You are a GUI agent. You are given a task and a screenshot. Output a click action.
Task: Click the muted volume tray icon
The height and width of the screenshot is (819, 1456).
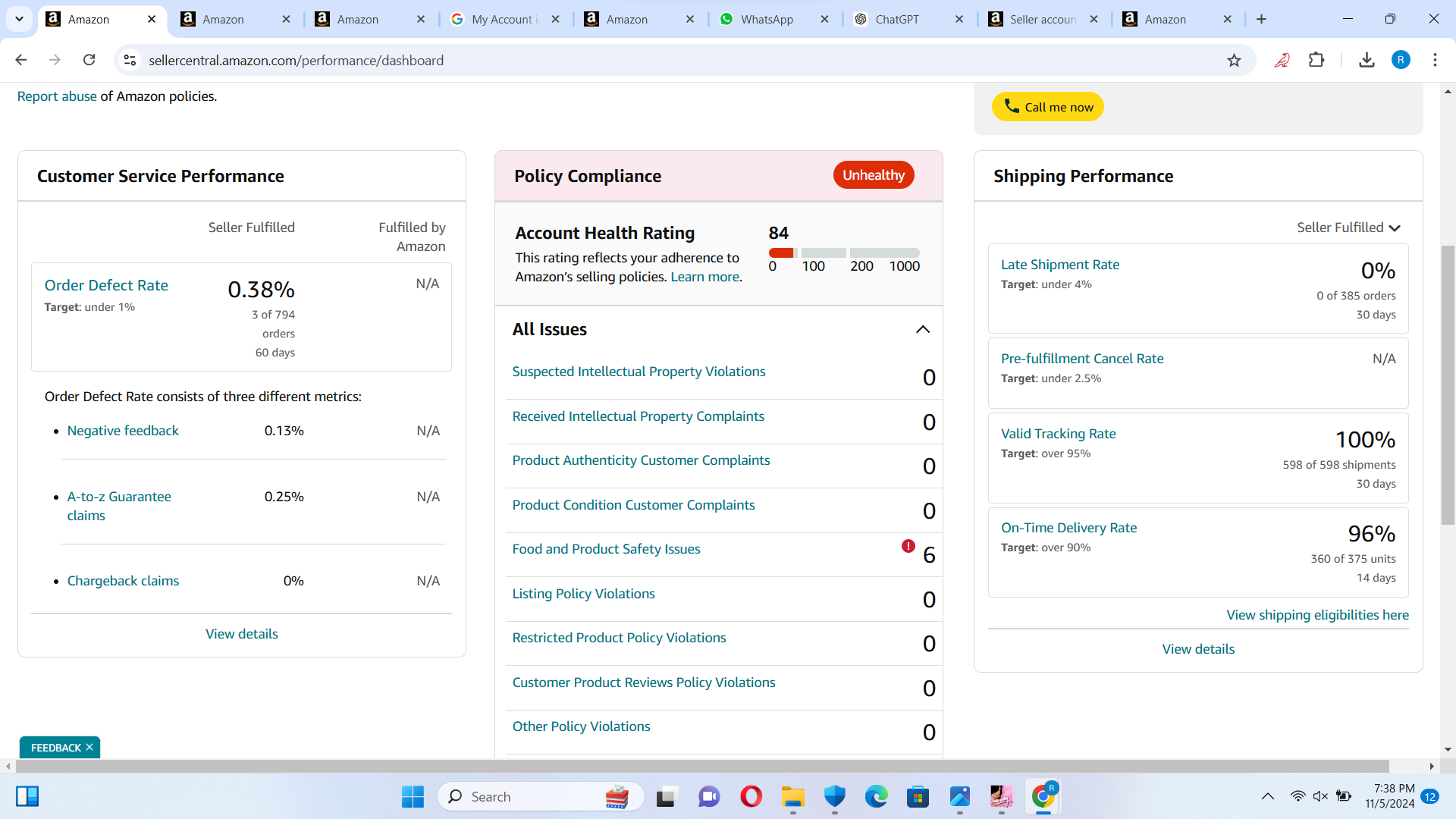[x=1320, y=796]
